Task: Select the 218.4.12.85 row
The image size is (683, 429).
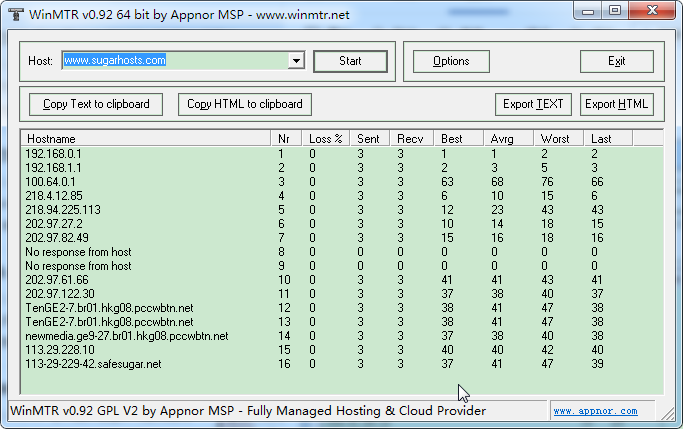Action: tap(342, 196)
